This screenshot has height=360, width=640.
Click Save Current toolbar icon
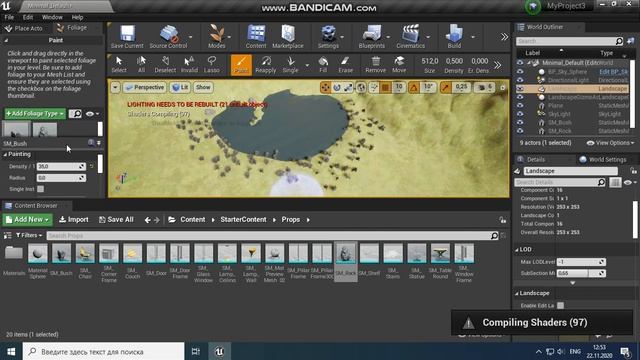click(127, 36)
